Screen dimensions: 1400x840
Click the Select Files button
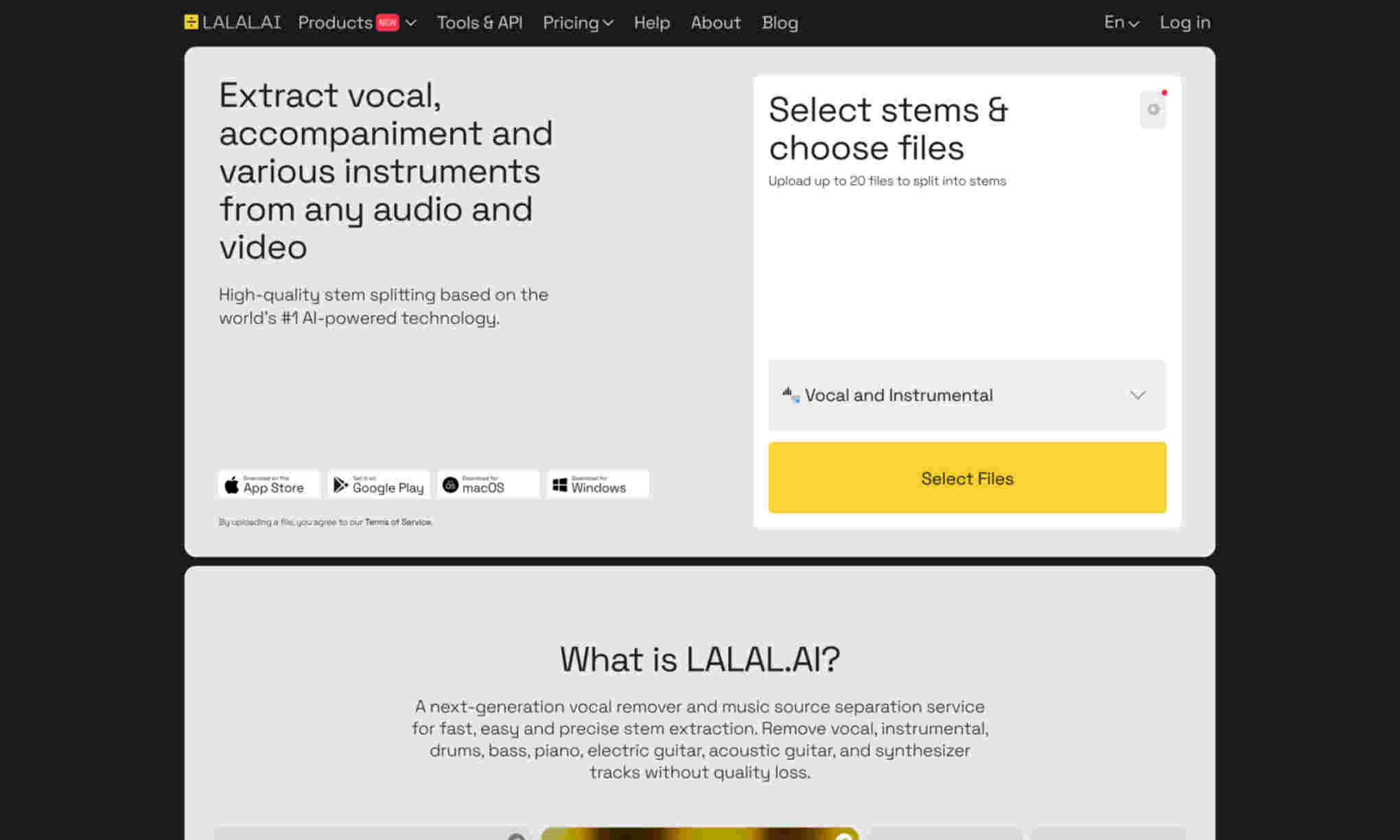click(967, 478)
